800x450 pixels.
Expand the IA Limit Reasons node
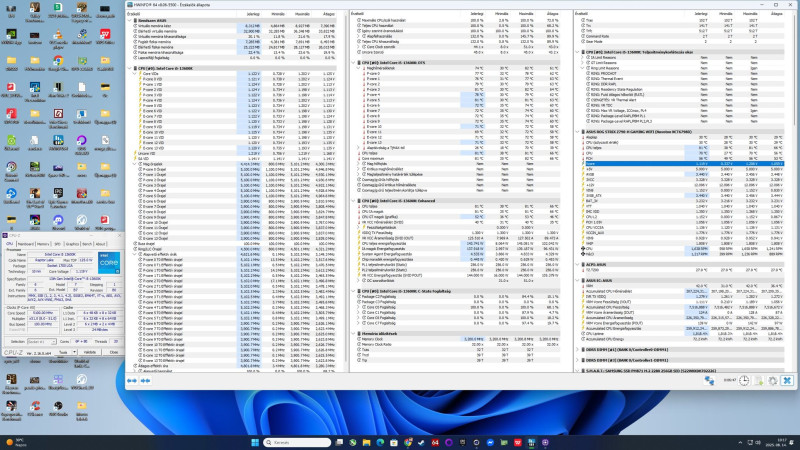coord(582,58)
